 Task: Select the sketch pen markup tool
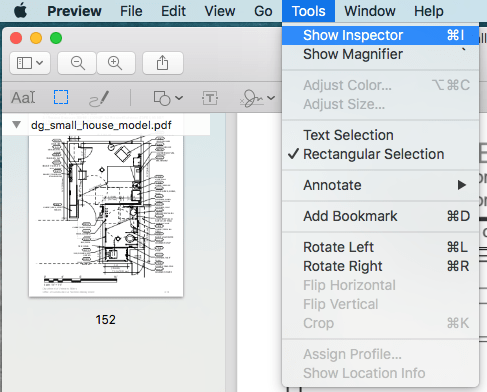99,98
